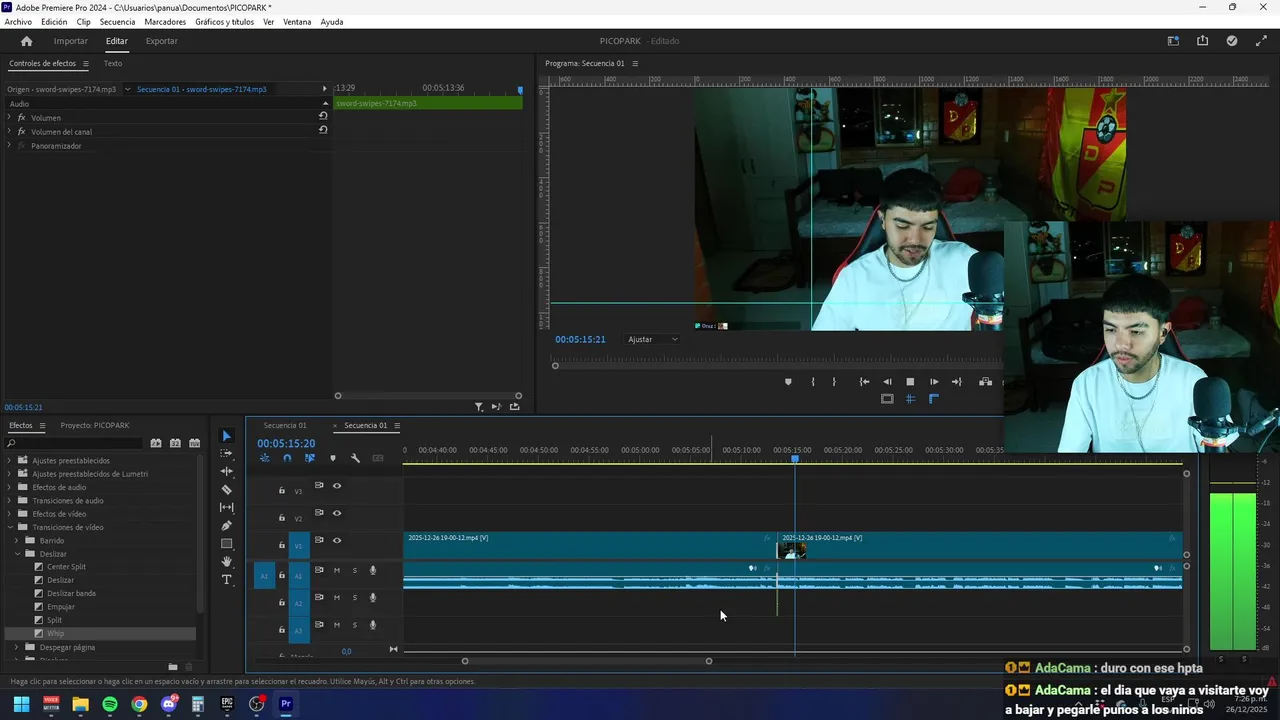Step back one frame in Program monitor
Viewport: 1280px width, 720px height.
click(x=887, y=382)
